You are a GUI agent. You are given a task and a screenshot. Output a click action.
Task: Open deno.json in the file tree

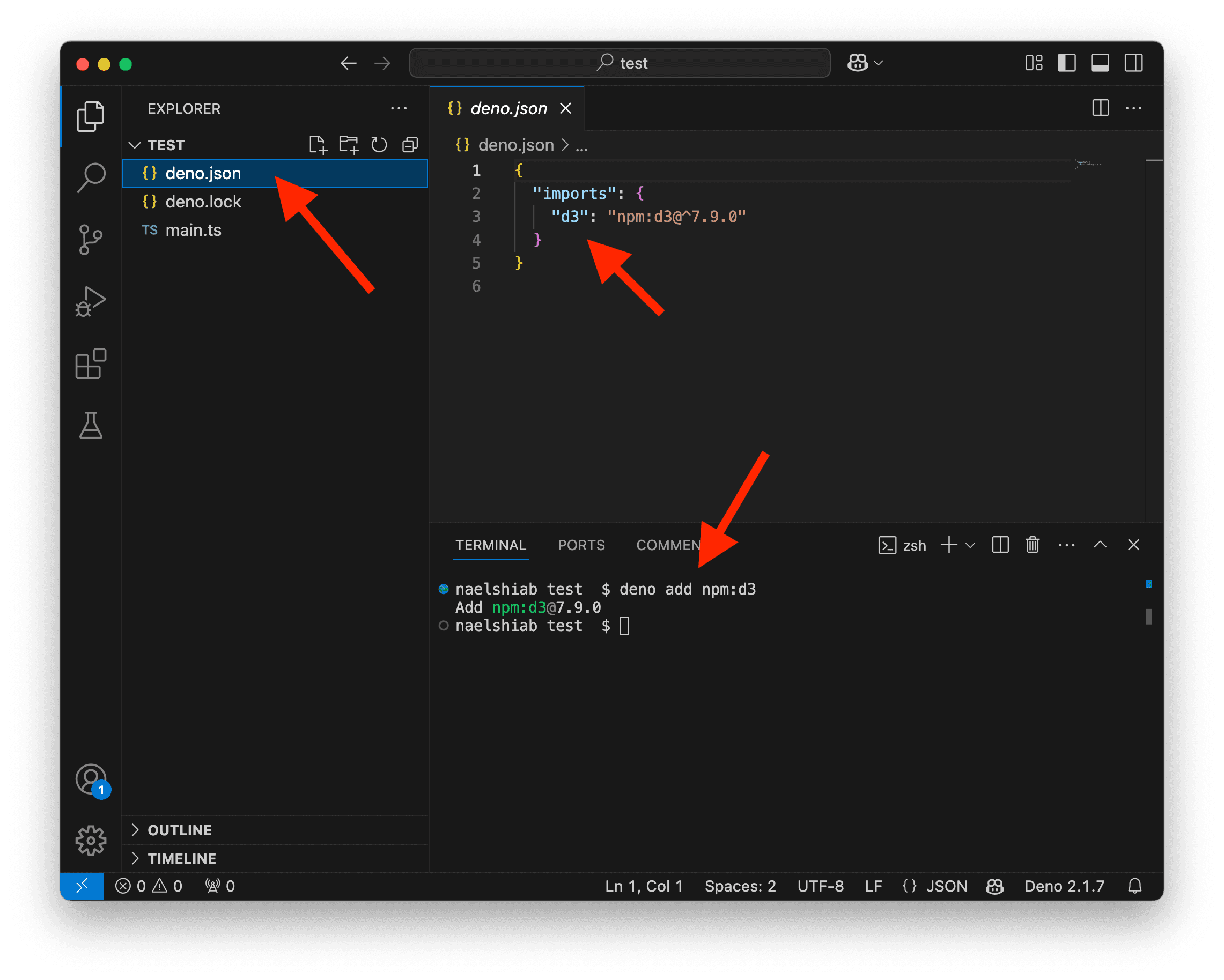275,173
